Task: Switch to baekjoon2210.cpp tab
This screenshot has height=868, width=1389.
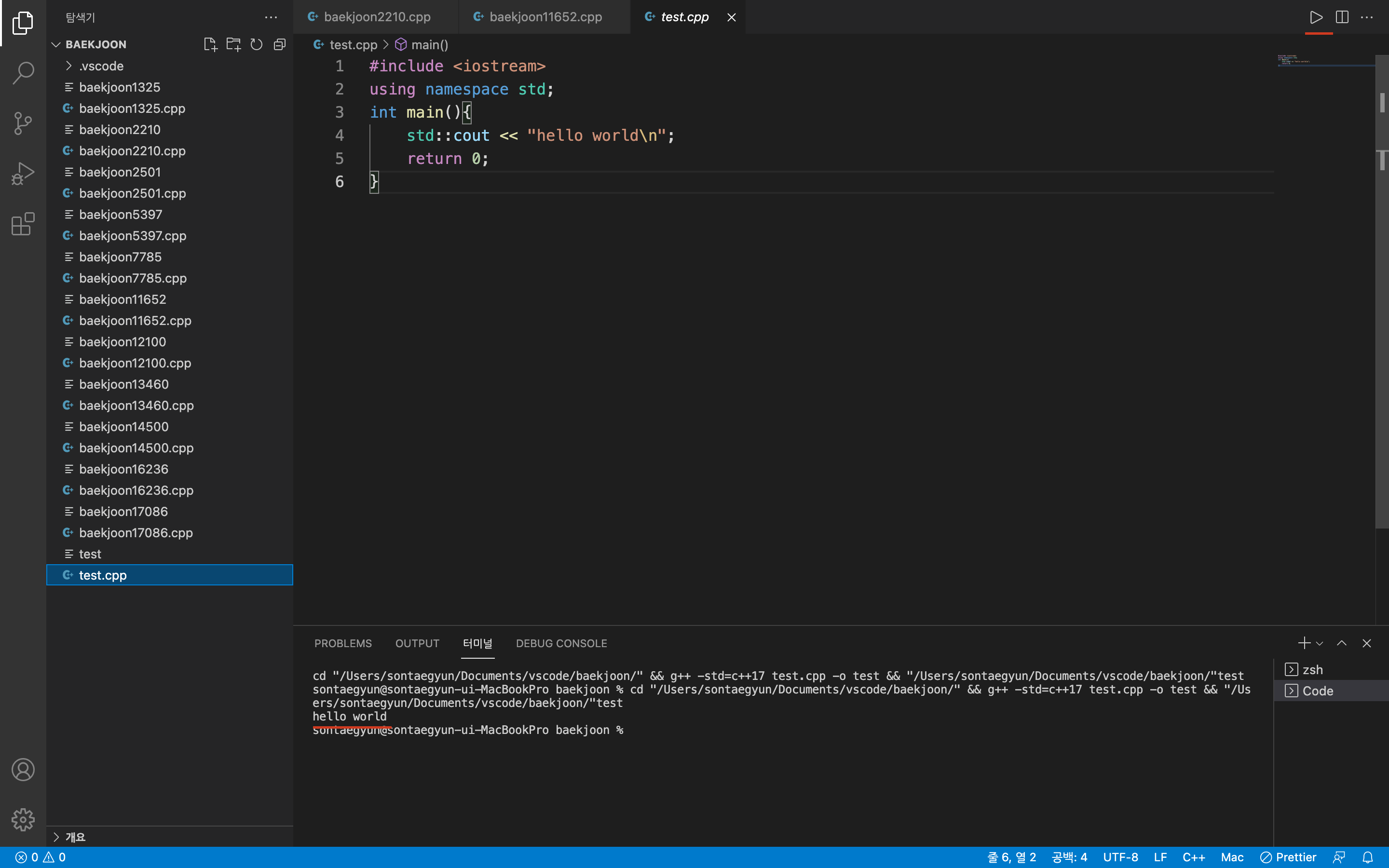Action: [x=376, y=17]
